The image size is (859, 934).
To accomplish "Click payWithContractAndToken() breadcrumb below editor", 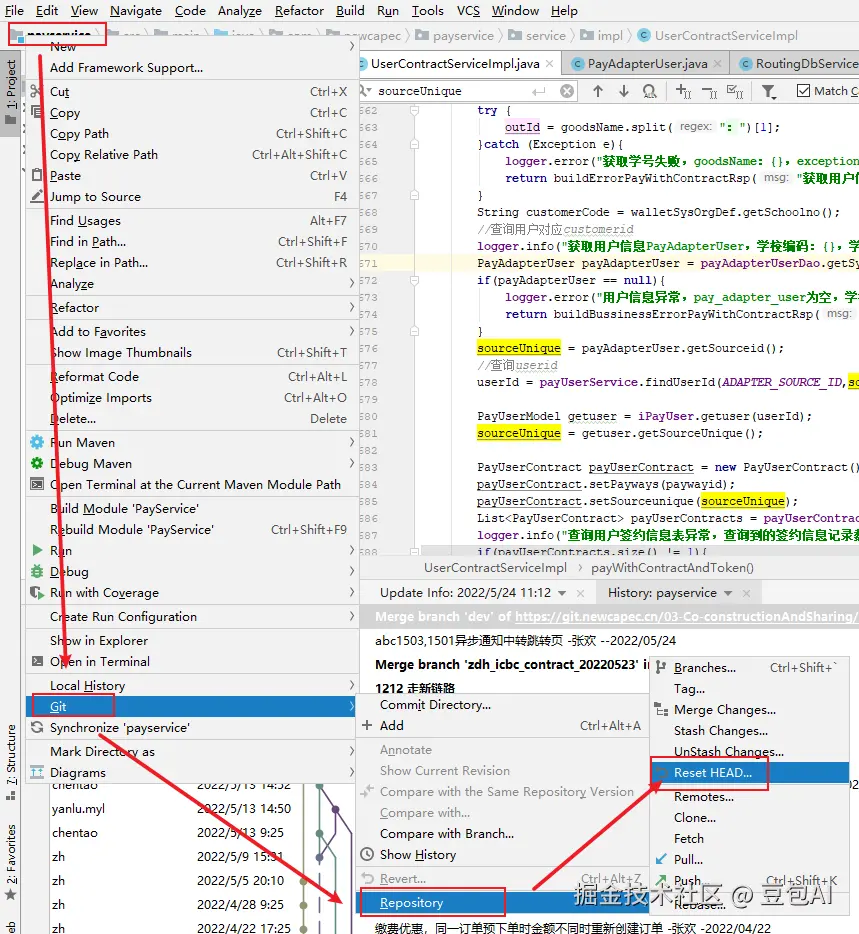I will [672, 568].
